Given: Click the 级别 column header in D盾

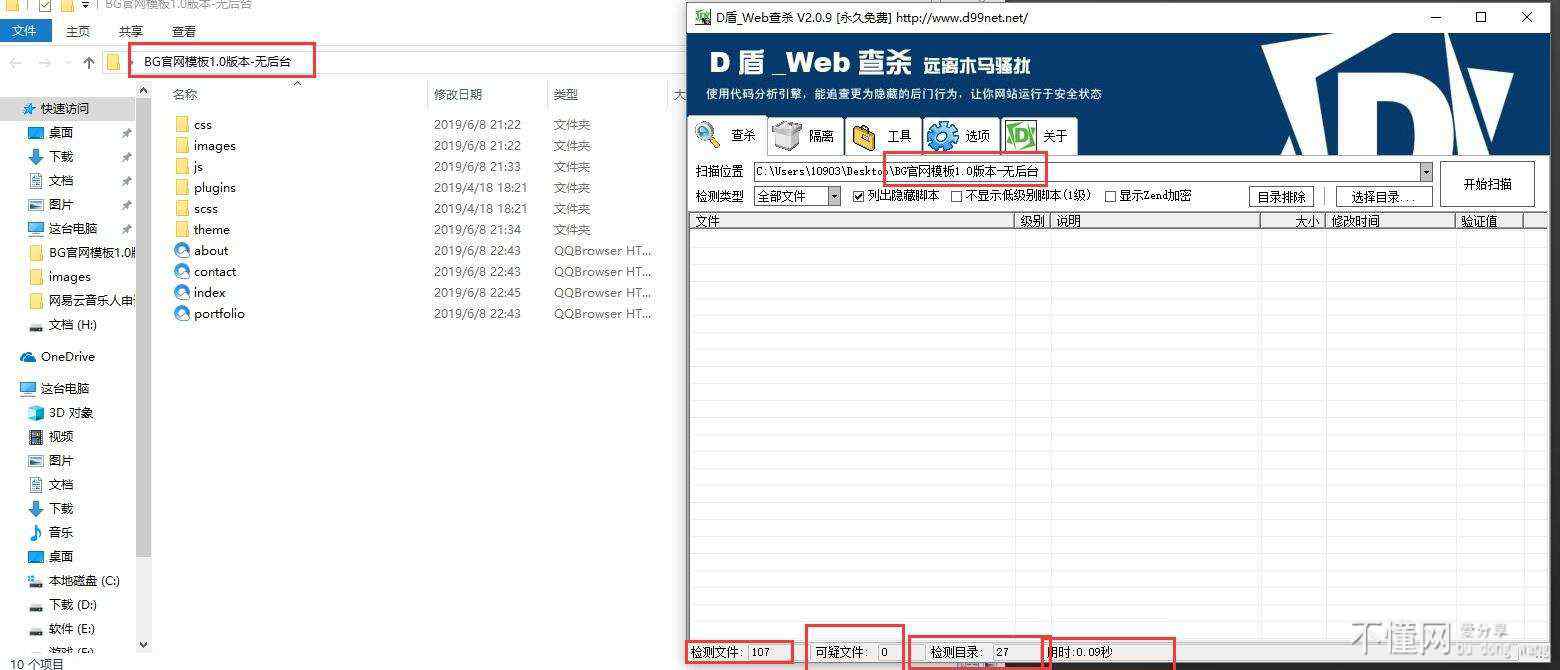Looking at the screenshot, I should pyautogui.click(x=1032, y=221).
